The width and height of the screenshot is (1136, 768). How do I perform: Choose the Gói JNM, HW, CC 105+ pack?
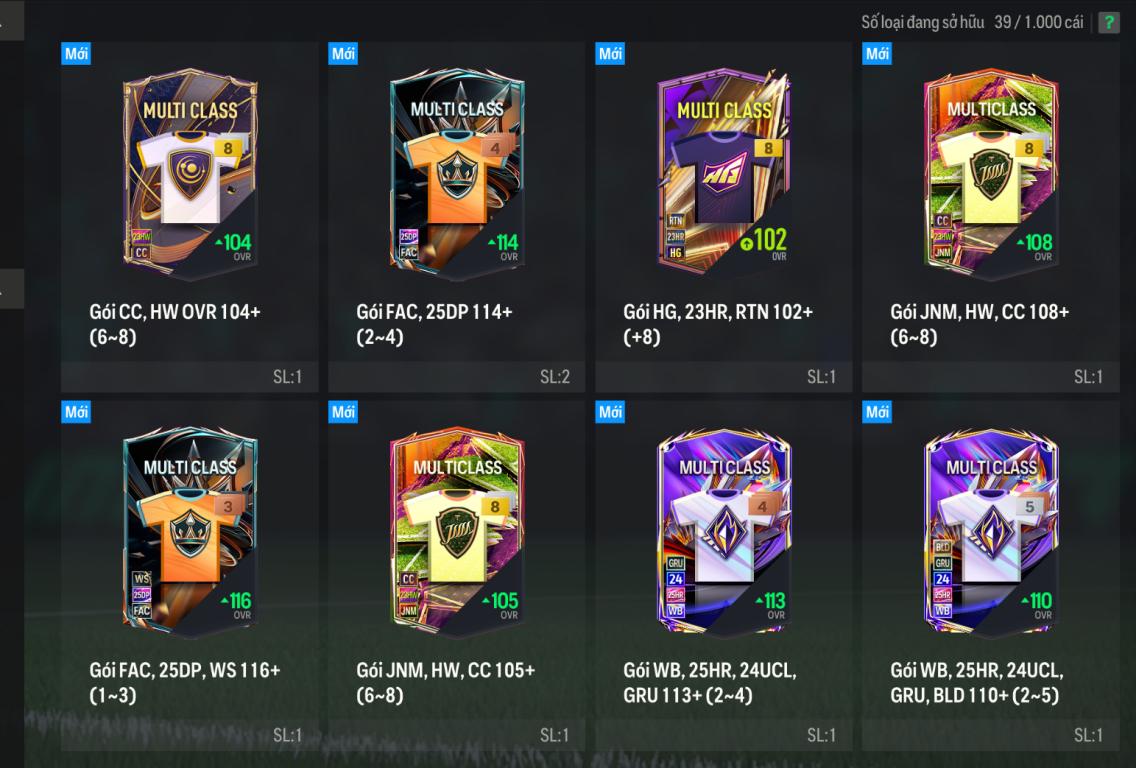point(456,575)
